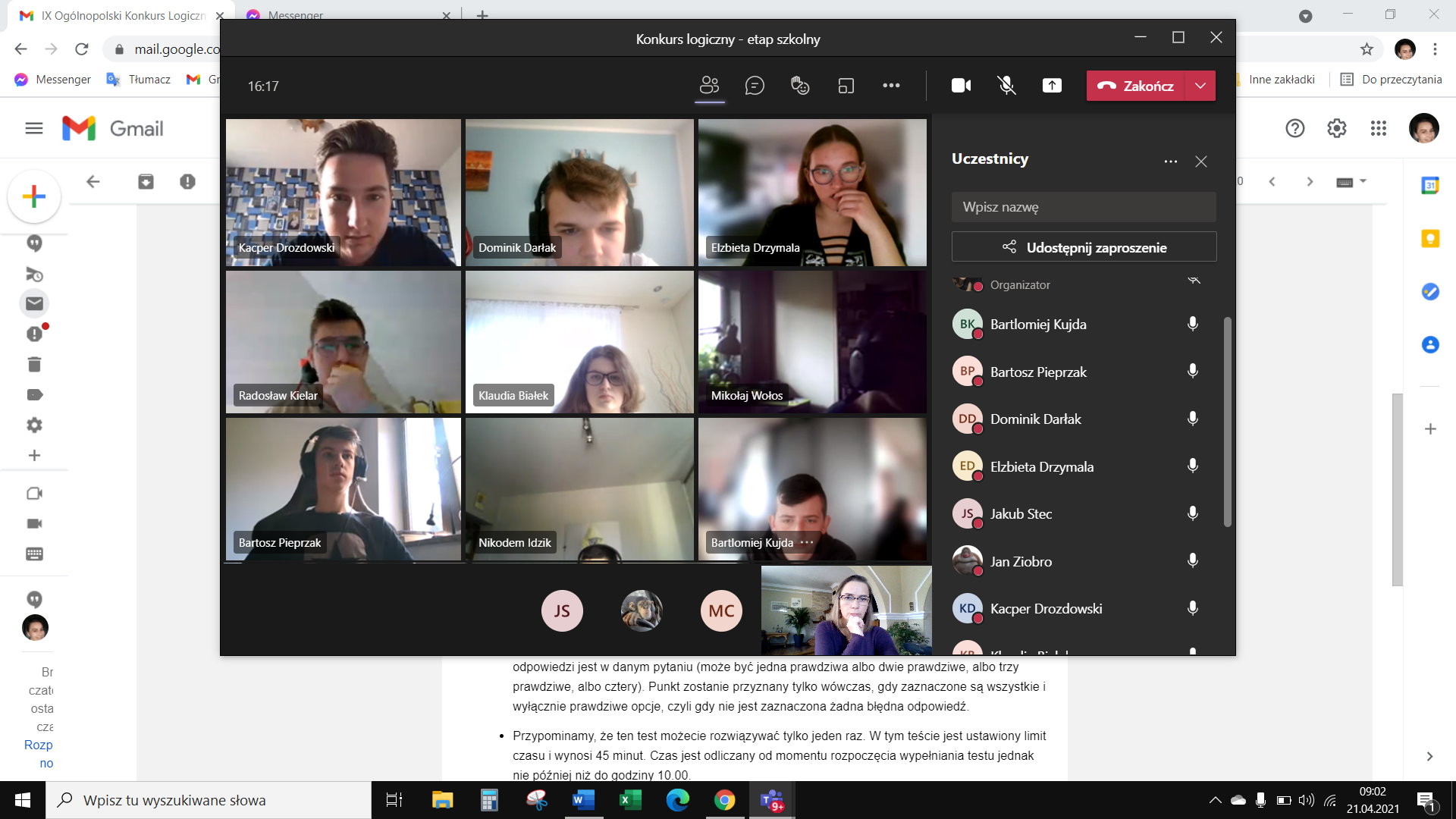Screen dimensions: 1456x819
Task: Close the Uczestnicy panel
Action: pyautogui.click(x=1201, y=162)
